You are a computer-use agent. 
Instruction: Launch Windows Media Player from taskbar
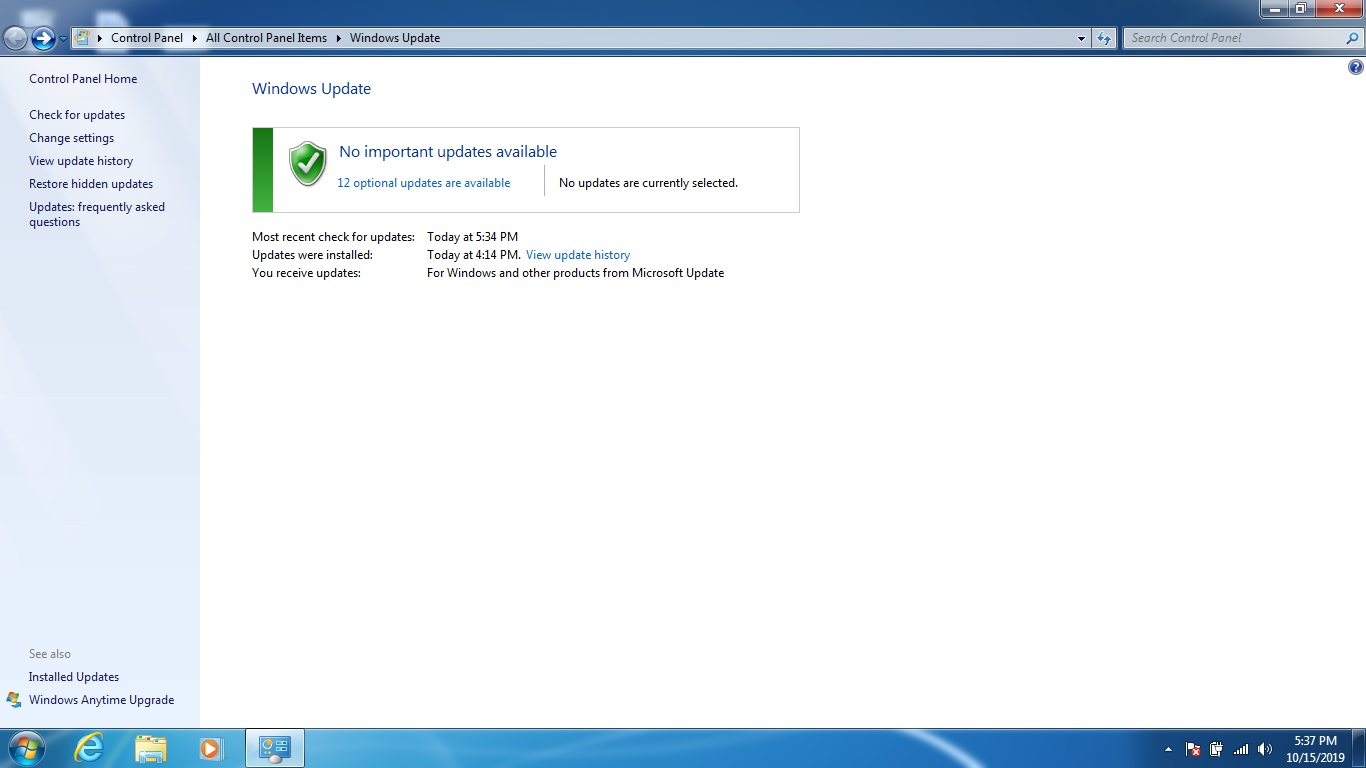[x=210, y=748]
